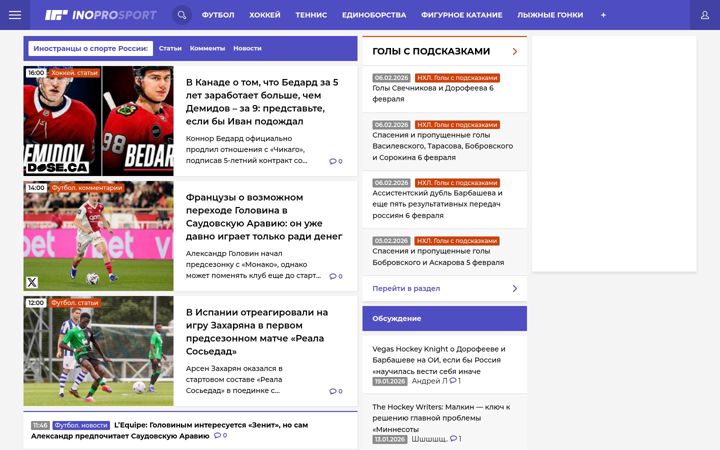
Task: Open the search magnifier icon
Action: coord(182,15)
